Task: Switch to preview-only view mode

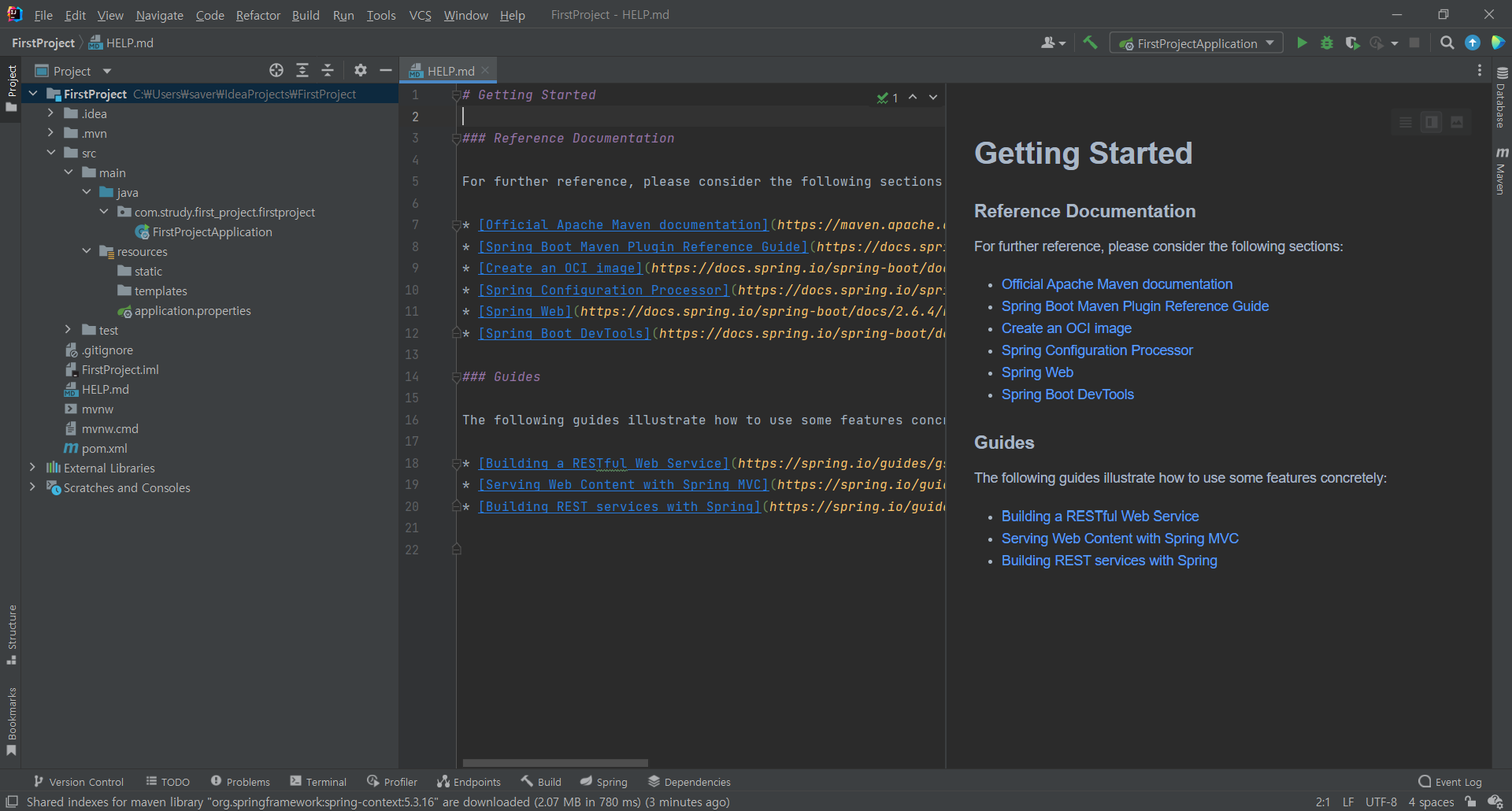Action: coord(1457,122)
